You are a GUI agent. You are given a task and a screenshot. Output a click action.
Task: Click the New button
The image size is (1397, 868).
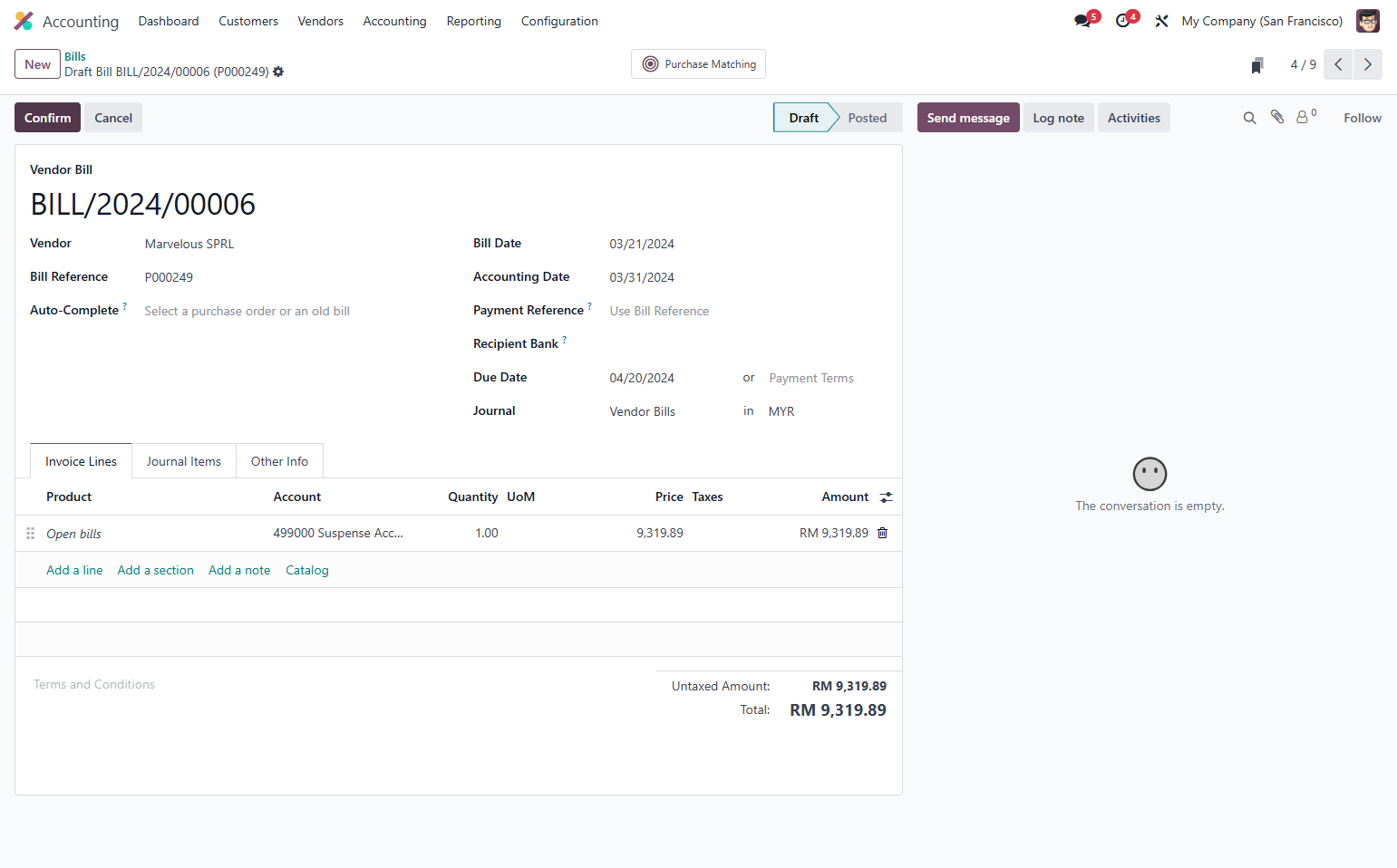pos(37,64)
